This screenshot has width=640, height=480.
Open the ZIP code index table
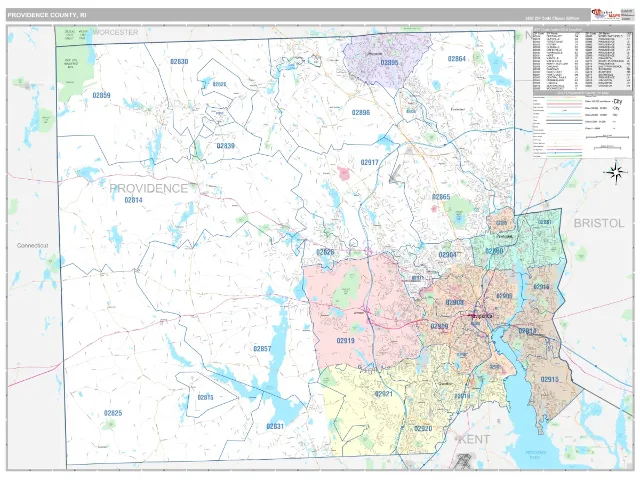pos(582,60)
